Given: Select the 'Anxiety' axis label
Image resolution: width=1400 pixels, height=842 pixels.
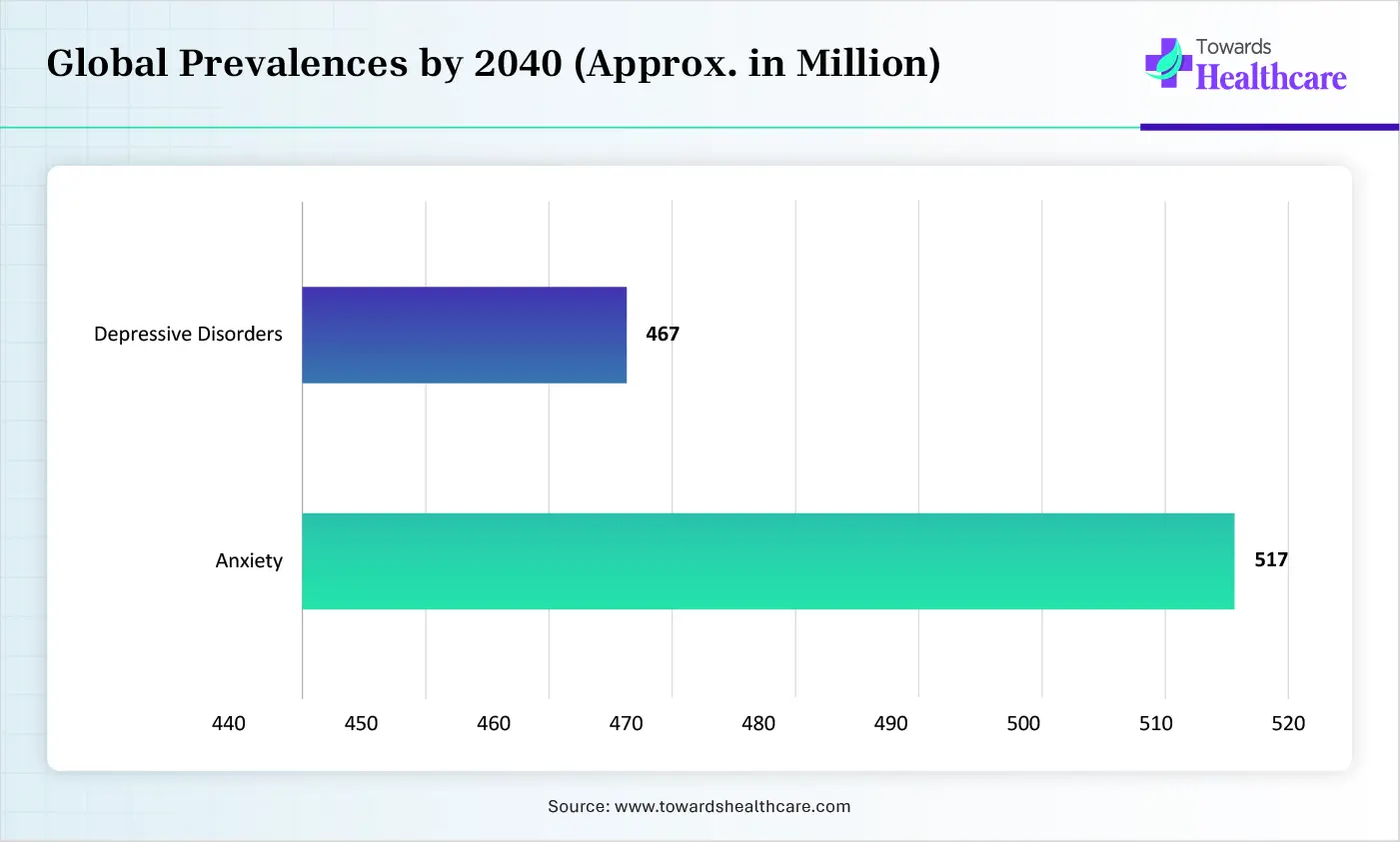Looking at the screenshot, I should point(249,561).
